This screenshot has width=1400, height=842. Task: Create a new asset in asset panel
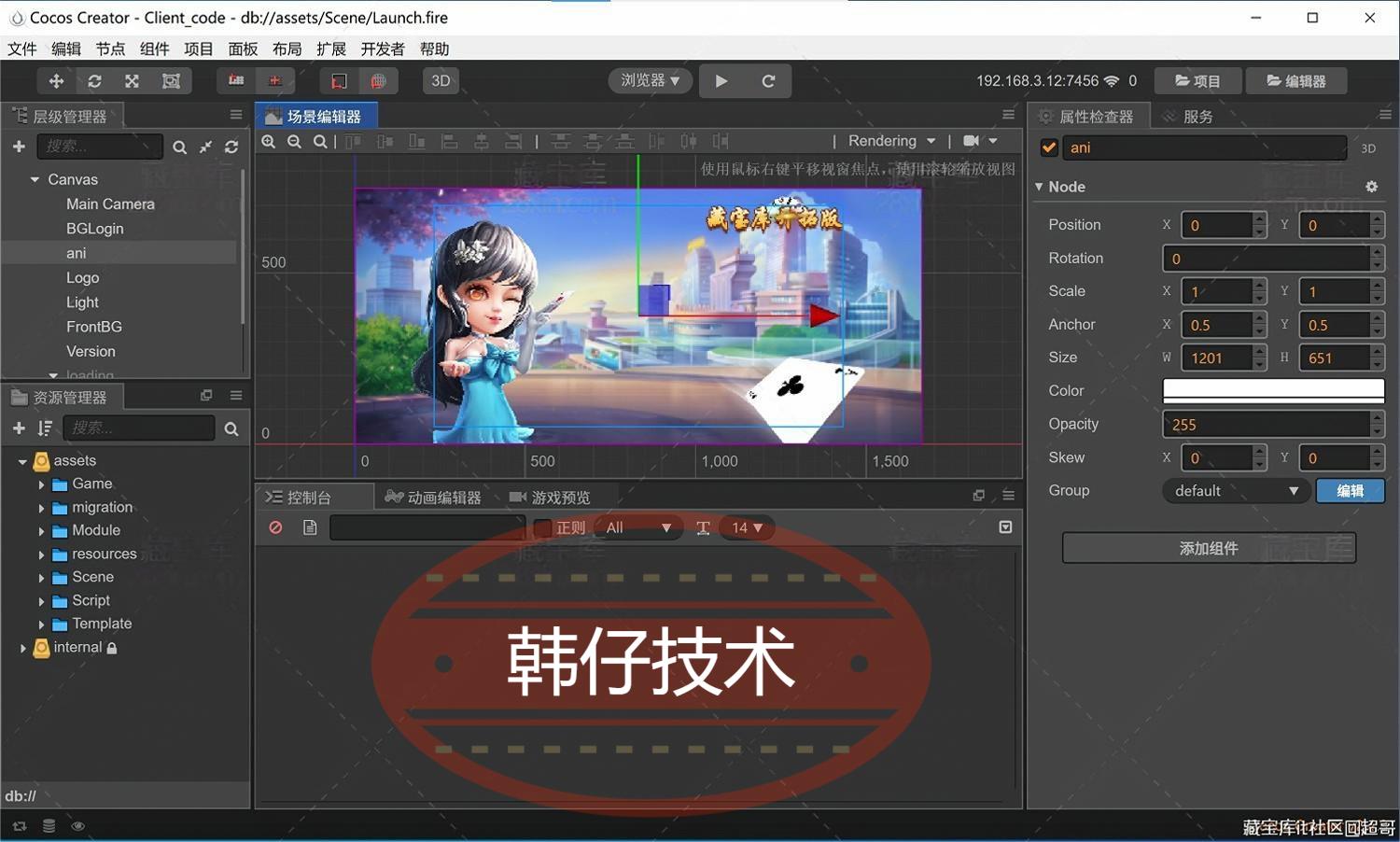19,428
